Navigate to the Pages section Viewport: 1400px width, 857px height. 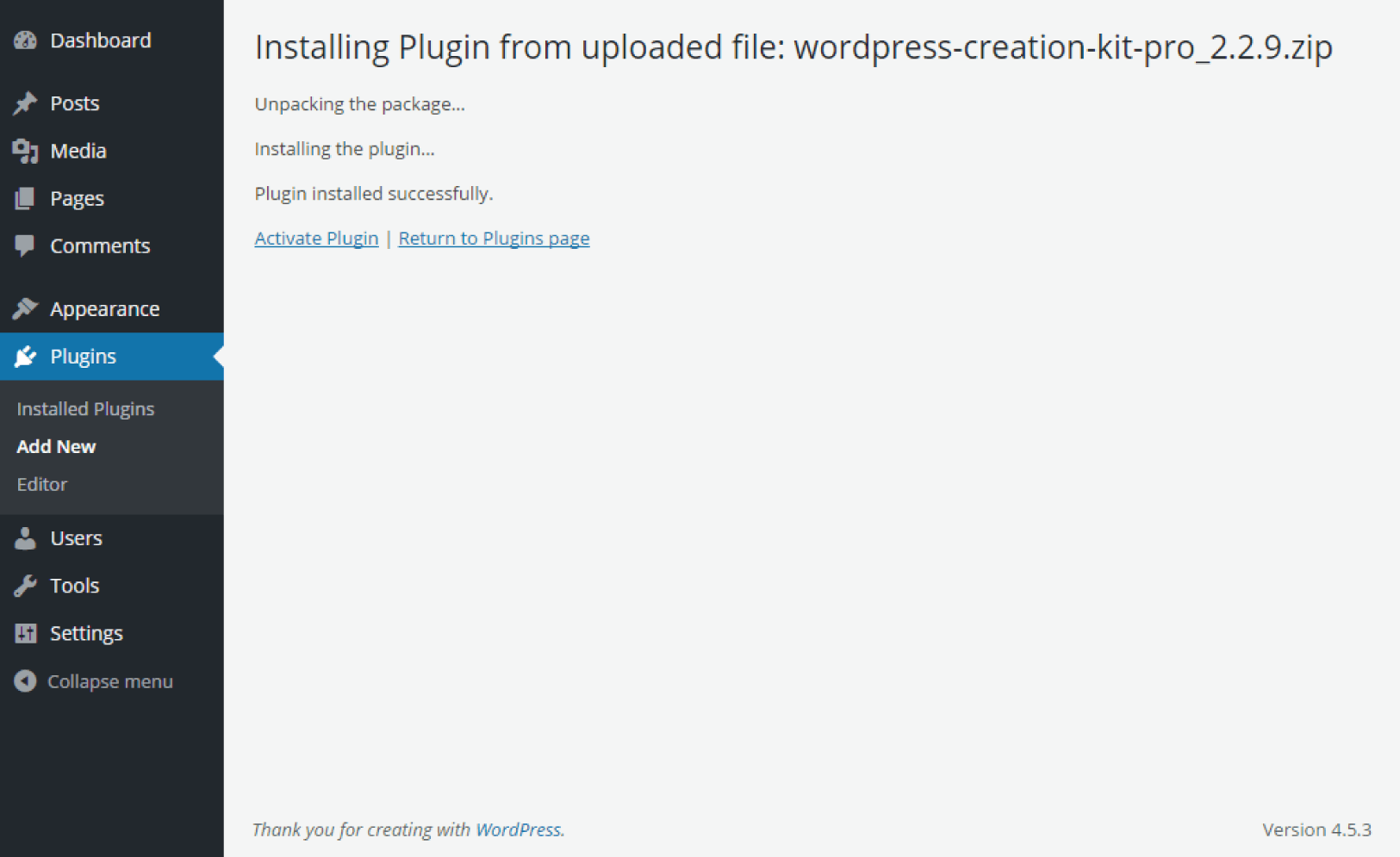coord(77,199)
